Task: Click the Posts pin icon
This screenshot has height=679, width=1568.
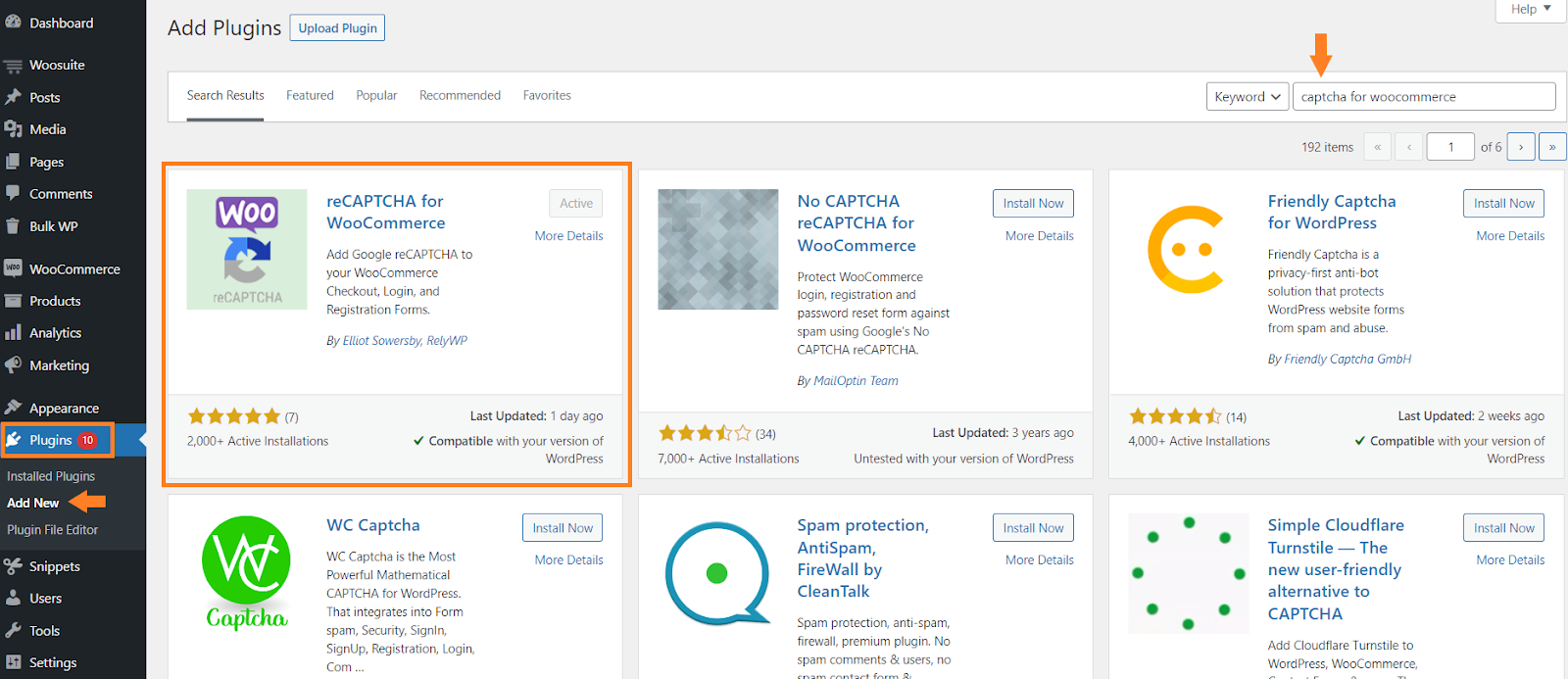Action: pos(13,98)
